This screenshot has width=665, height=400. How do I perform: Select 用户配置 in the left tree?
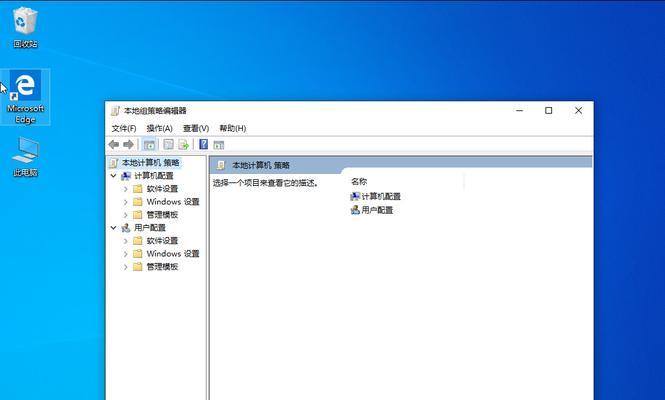click(x=143, y=228)
